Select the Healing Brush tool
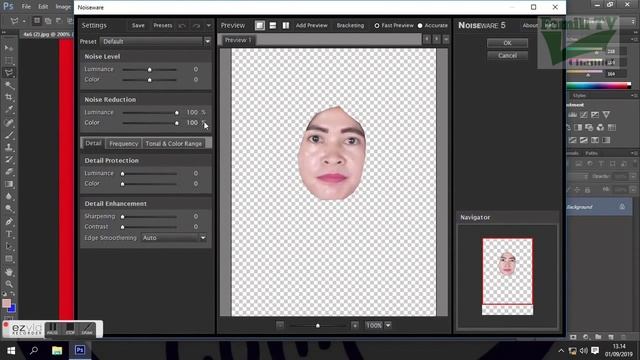This screenshot has height=360, width=640. (9, 122)
